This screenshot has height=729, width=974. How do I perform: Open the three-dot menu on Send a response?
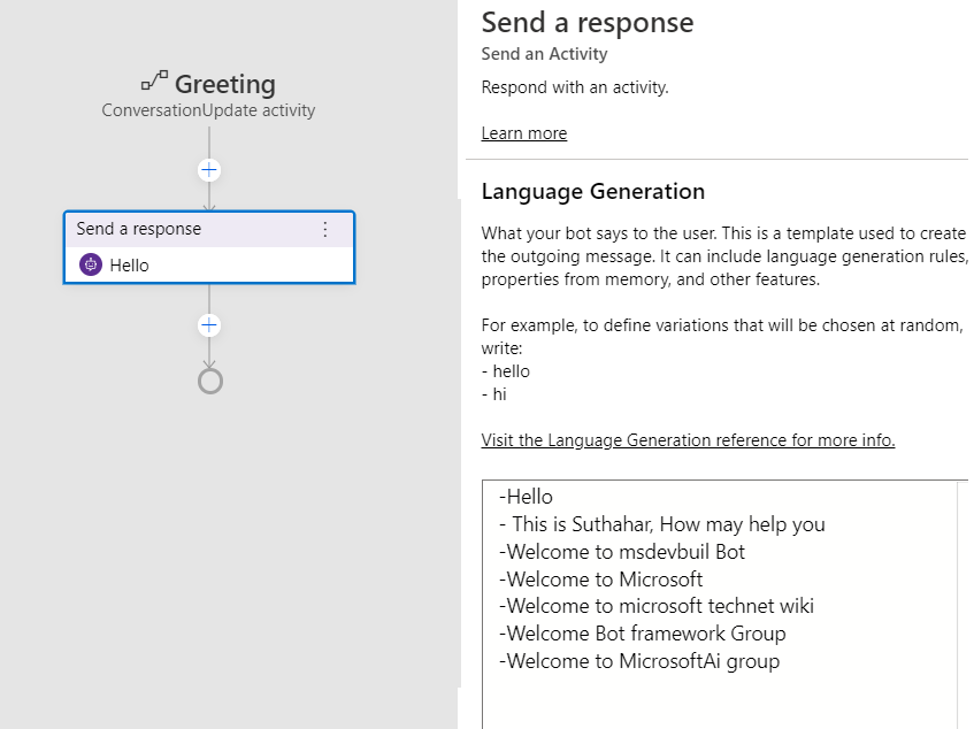pyautogui.click(x=325, y=229)
